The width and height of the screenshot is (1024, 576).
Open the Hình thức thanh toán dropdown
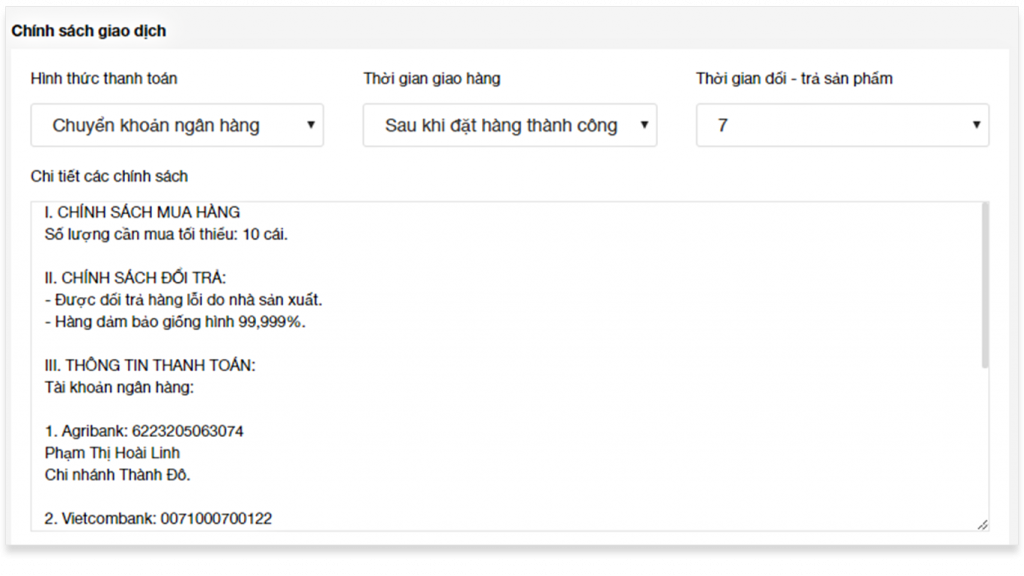(177, 125)
